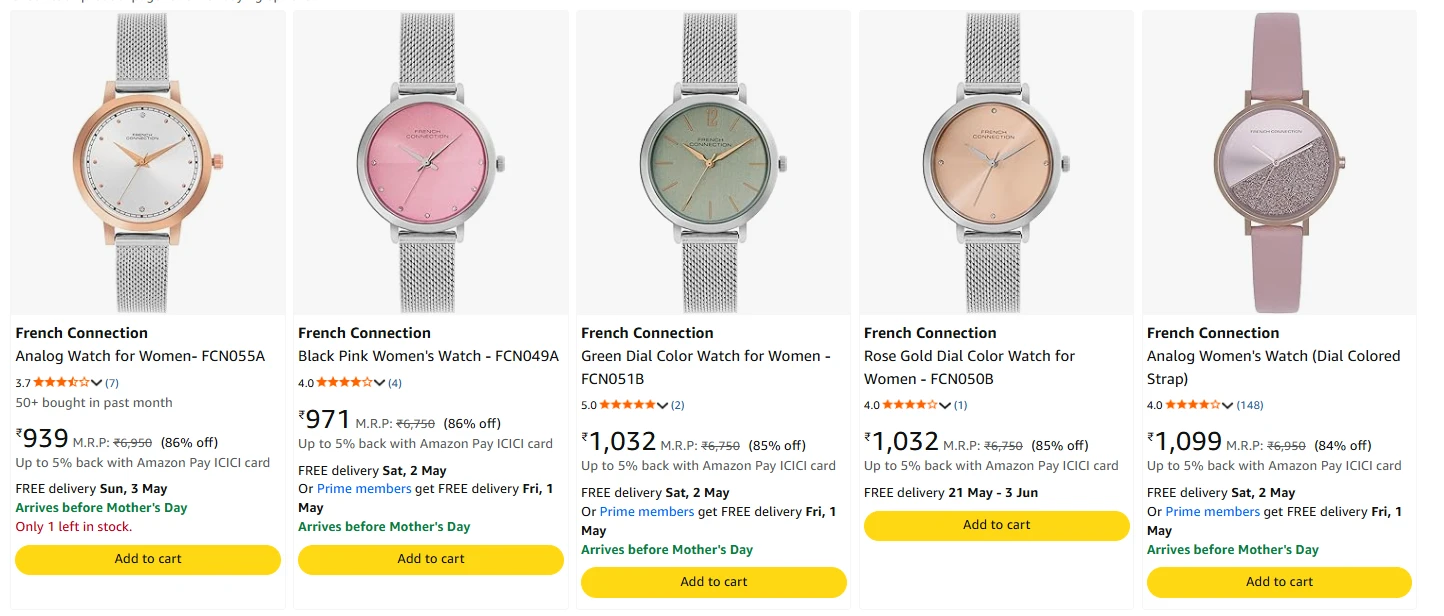
Task: View the green dial watch photo
Action: pyautogui.click(x=714, y=162)
